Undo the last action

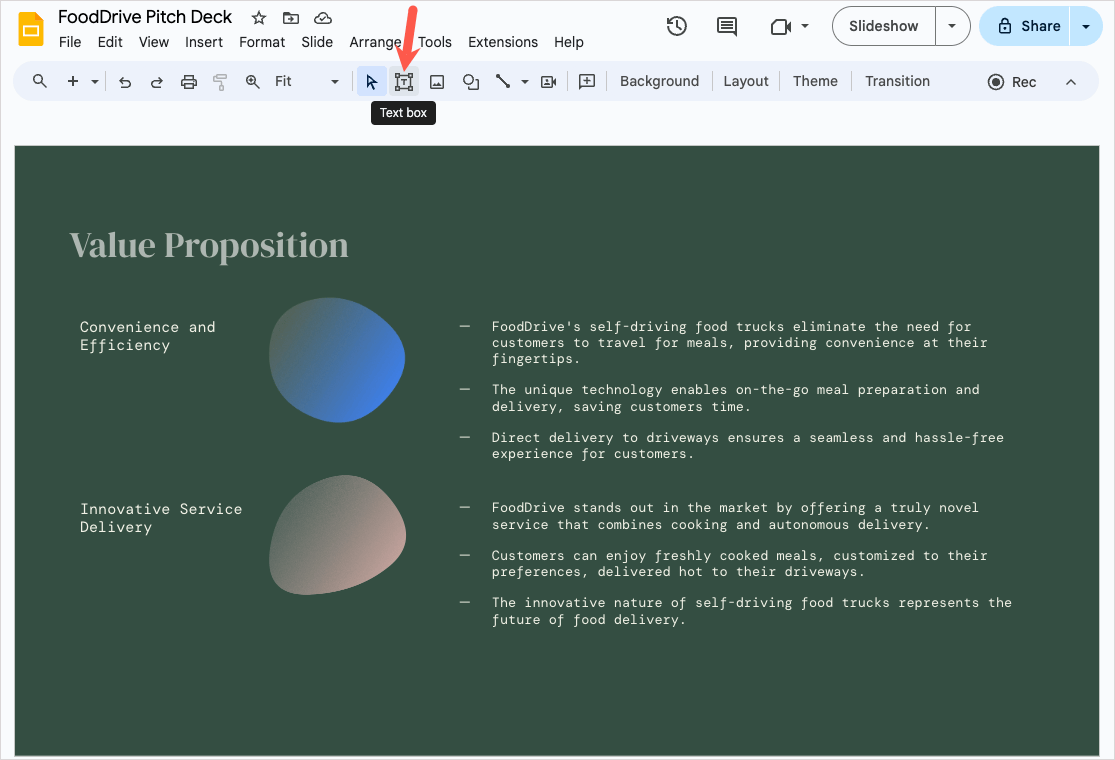point(125,82)
